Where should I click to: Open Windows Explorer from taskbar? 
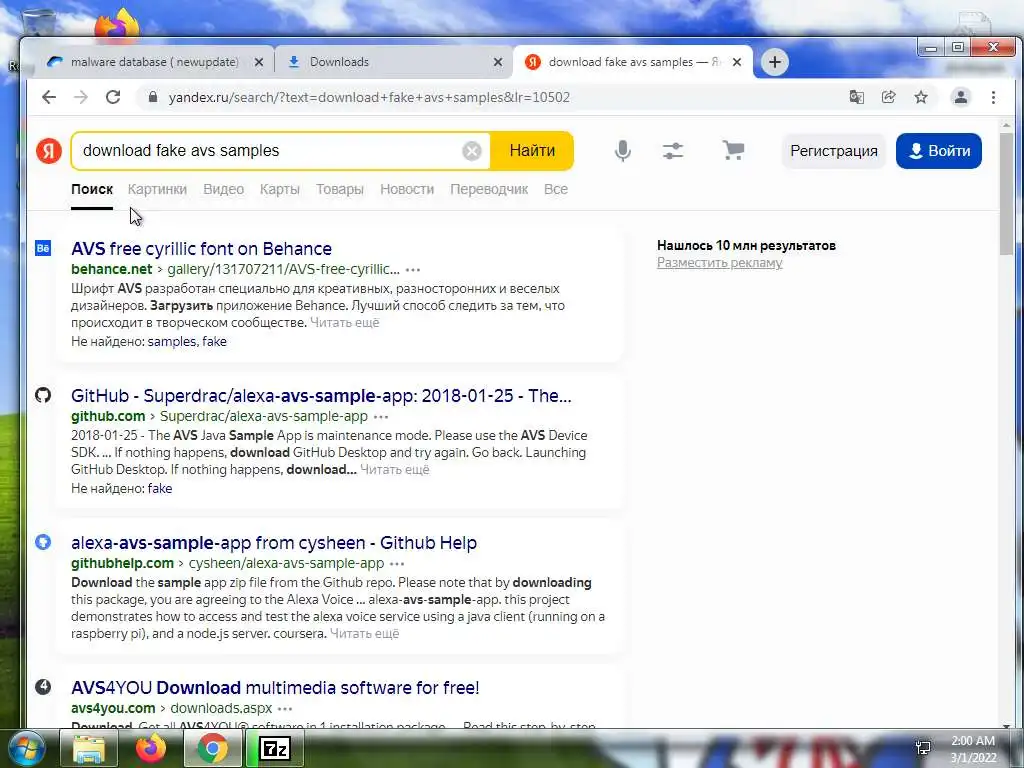click(89, 748)
